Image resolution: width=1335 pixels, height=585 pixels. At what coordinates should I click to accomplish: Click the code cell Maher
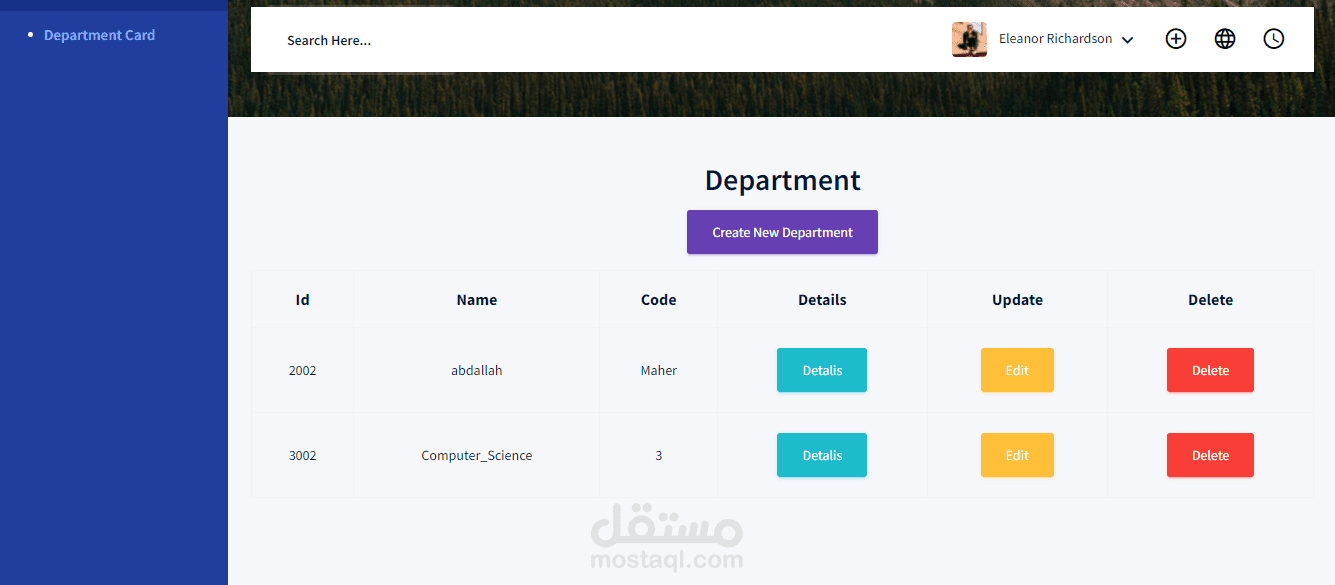click(659, 370)
